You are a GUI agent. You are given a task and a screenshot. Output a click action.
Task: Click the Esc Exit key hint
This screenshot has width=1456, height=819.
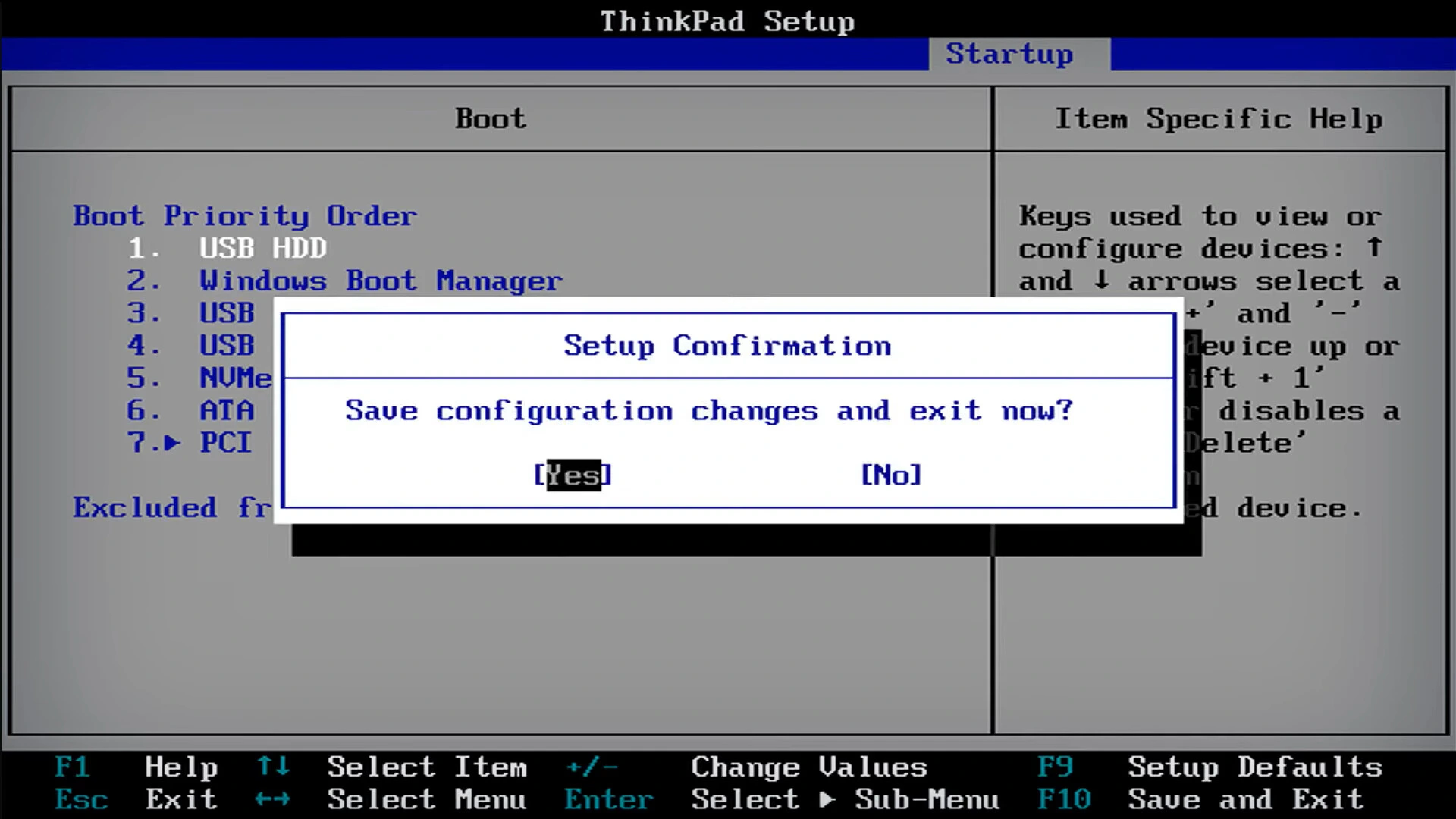[136, 799]
